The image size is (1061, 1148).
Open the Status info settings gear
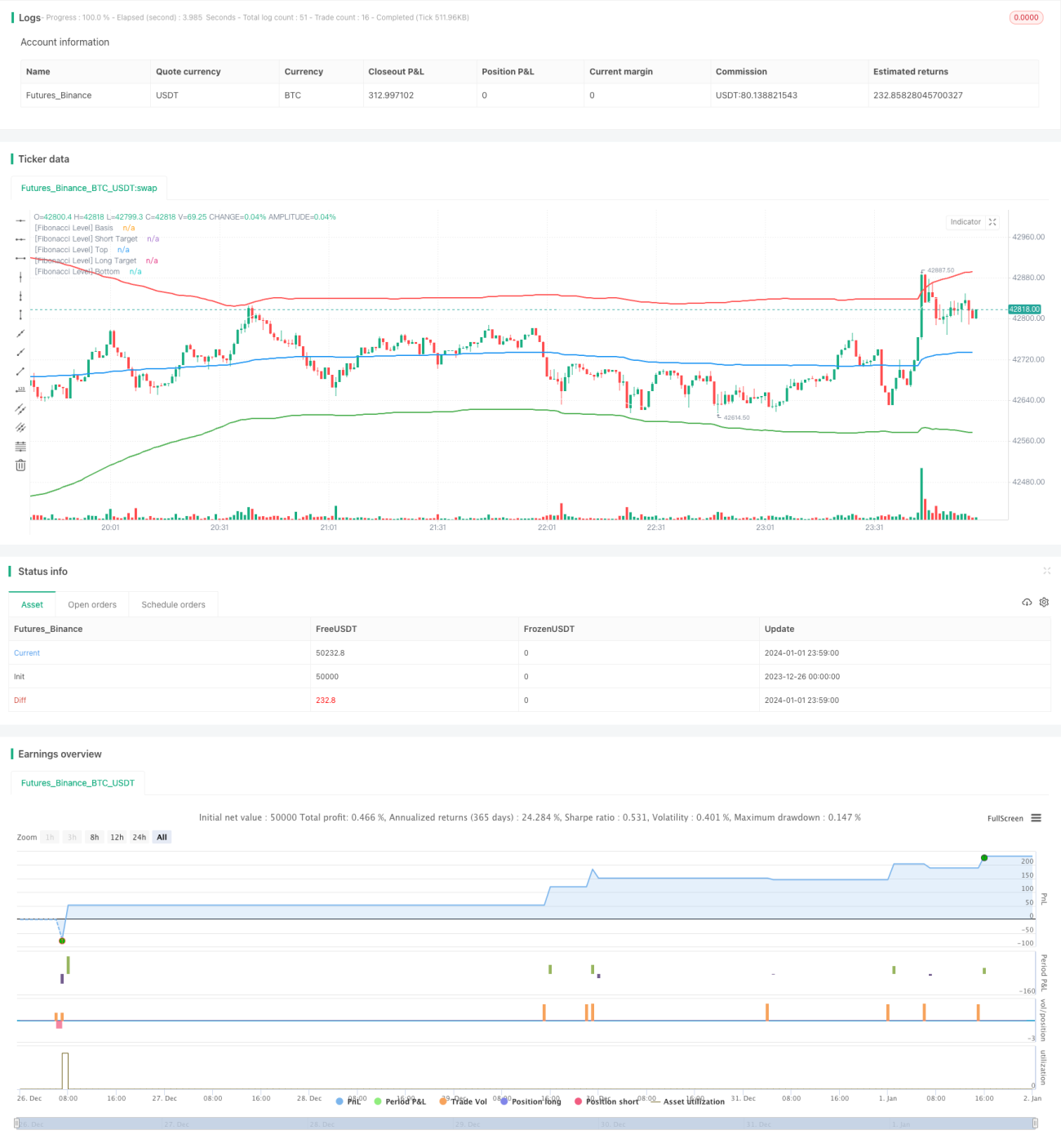coord(1044,603)
